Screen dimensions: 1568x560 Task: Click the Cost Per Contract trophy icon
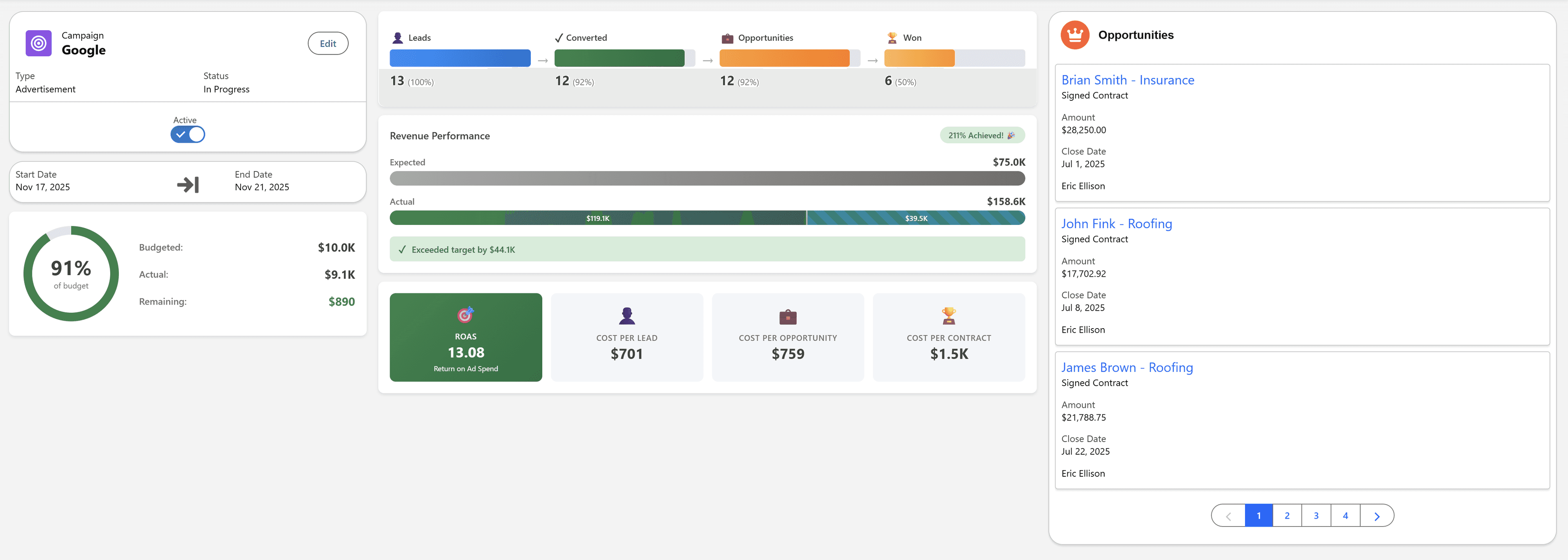949,316
